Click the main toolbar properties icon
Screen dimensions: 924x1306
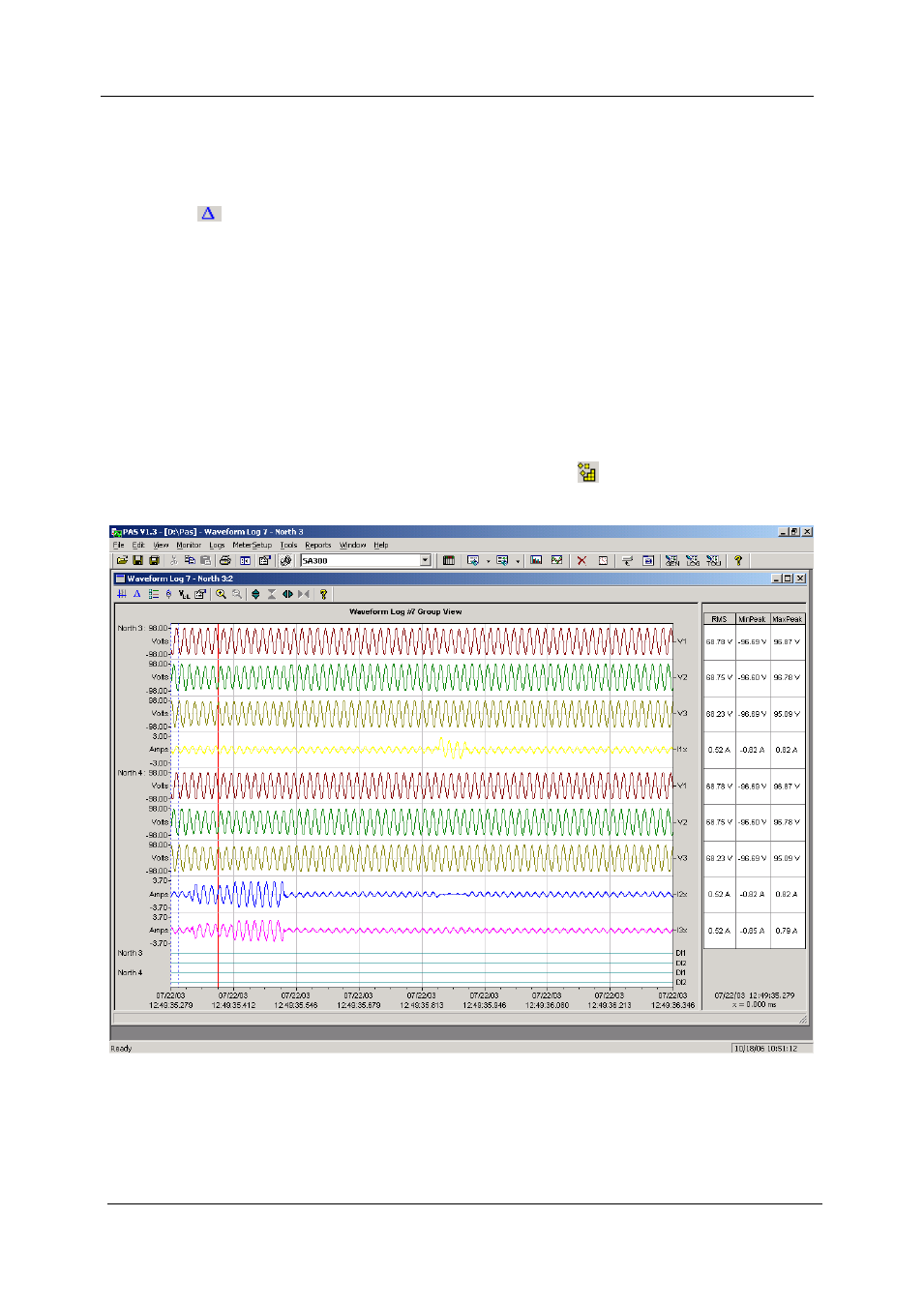click(x=264, y=561)
